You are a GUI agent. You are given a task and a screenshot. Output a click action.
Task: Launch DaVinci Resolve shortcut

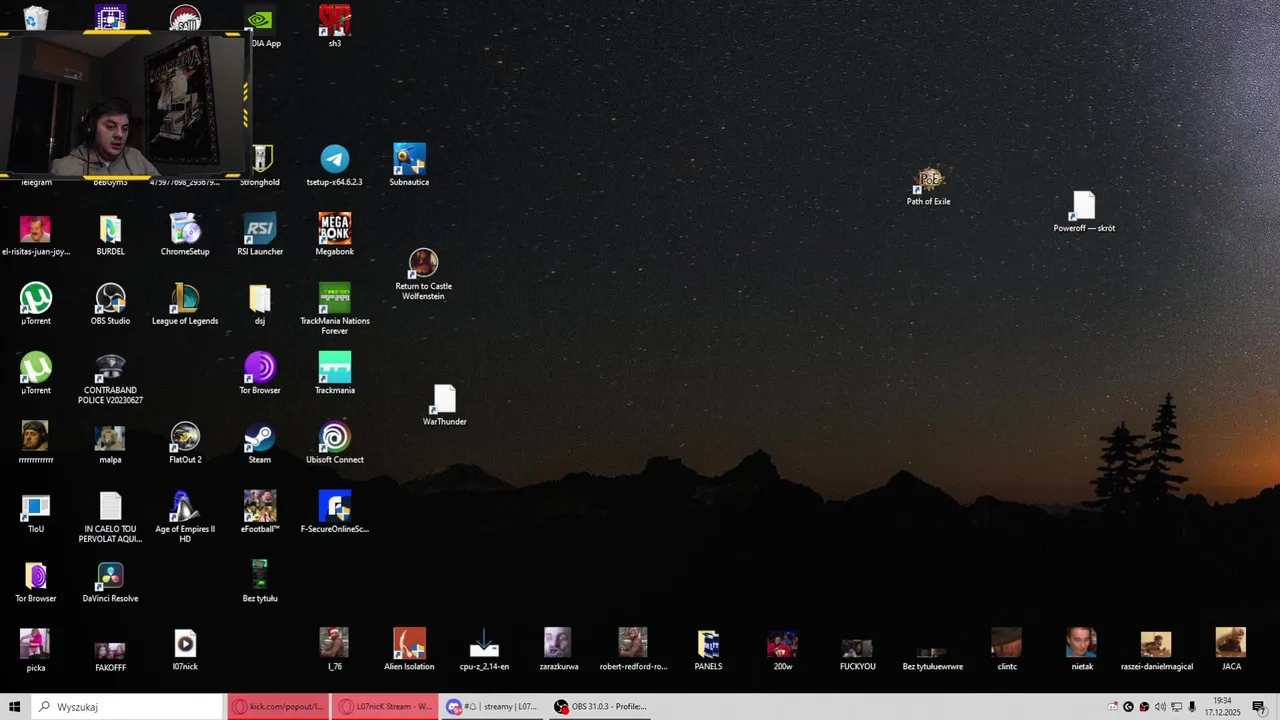click(x=110, y=582)
